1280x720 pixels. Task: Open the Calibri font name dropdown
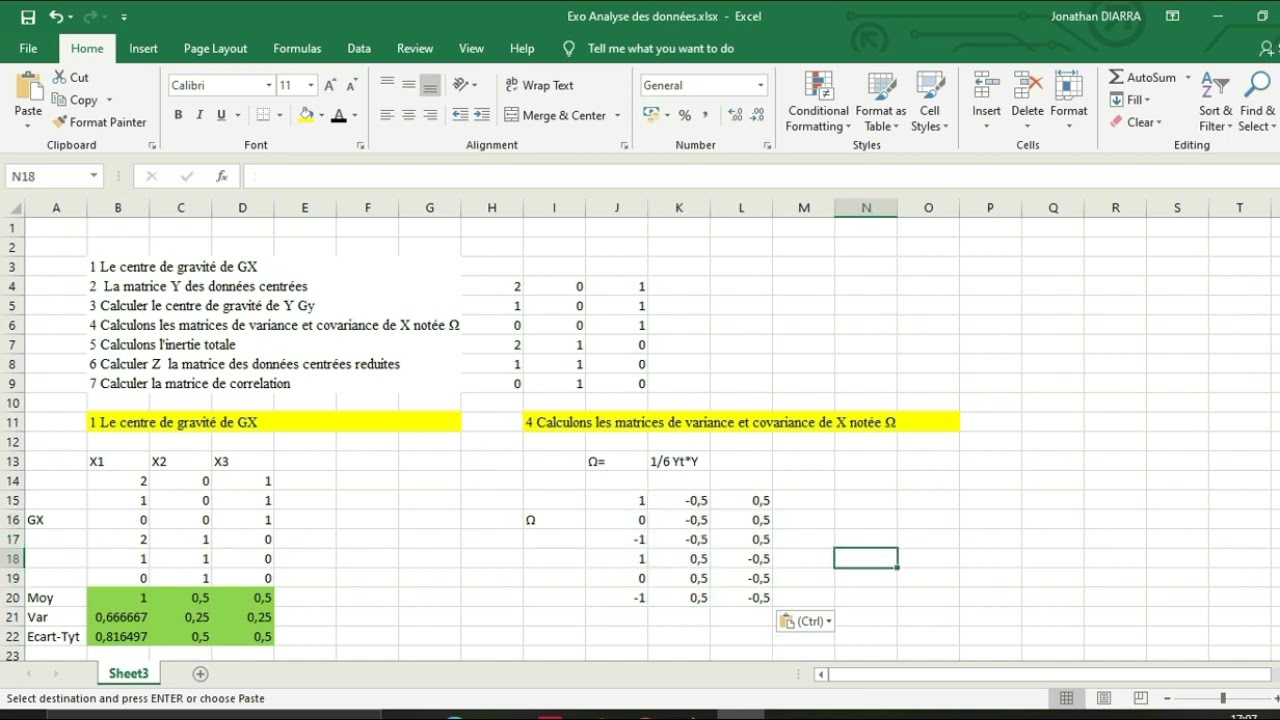tap(268, 85)
